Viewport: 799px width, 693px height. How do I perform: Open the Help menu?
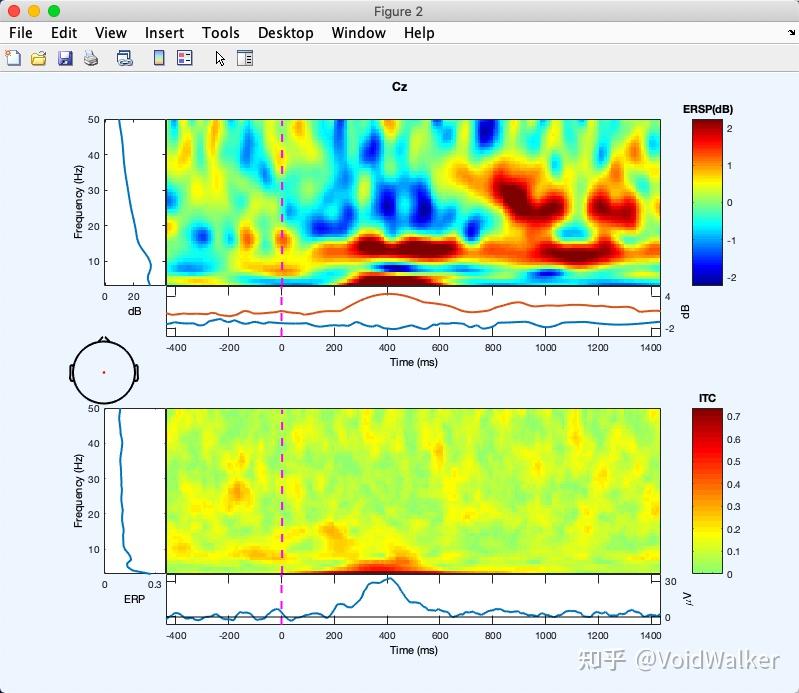[x=419, y=33]
